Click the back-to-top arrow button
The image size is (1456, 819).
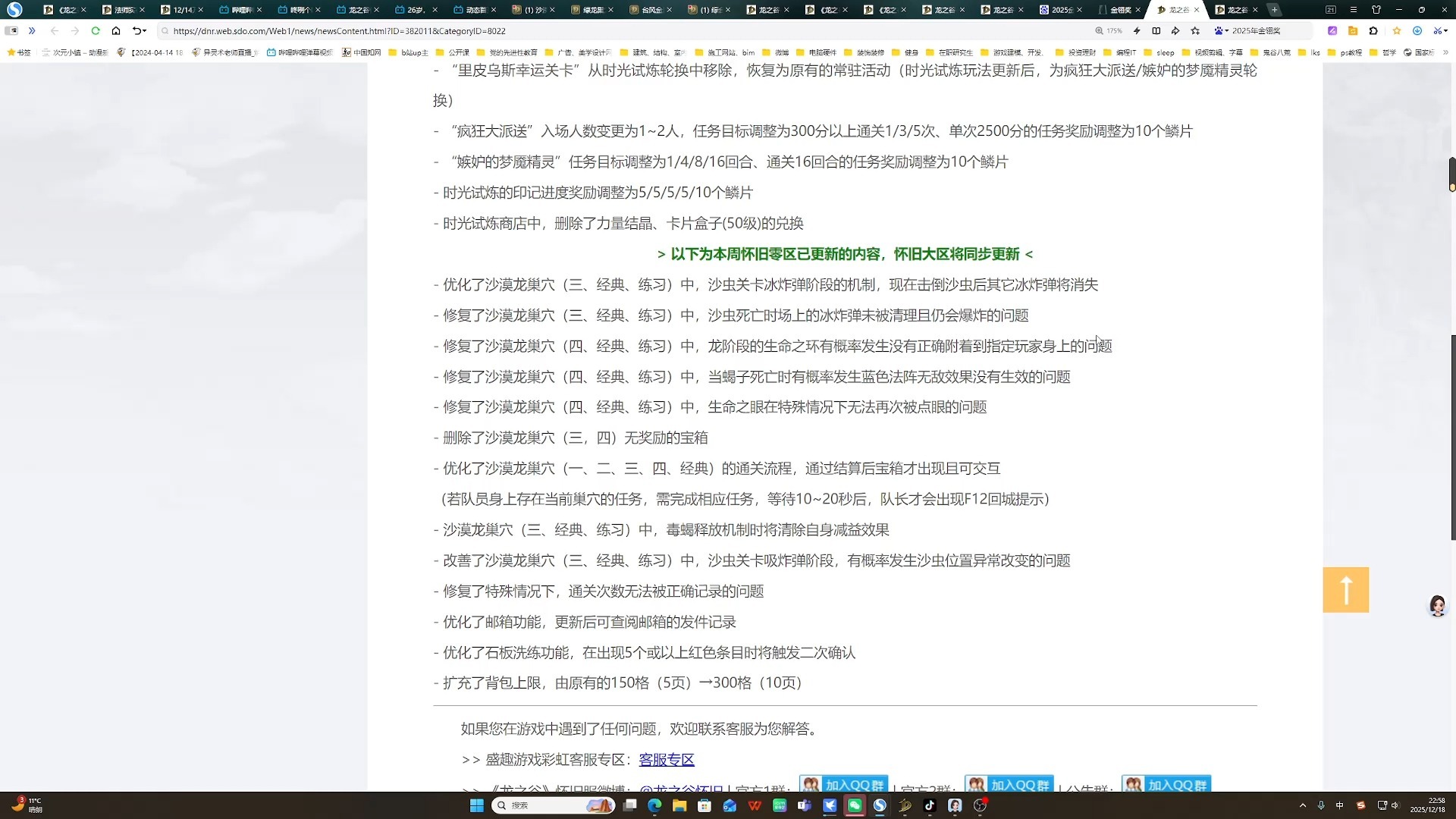pyautogui.click(x=1346, y=590)
